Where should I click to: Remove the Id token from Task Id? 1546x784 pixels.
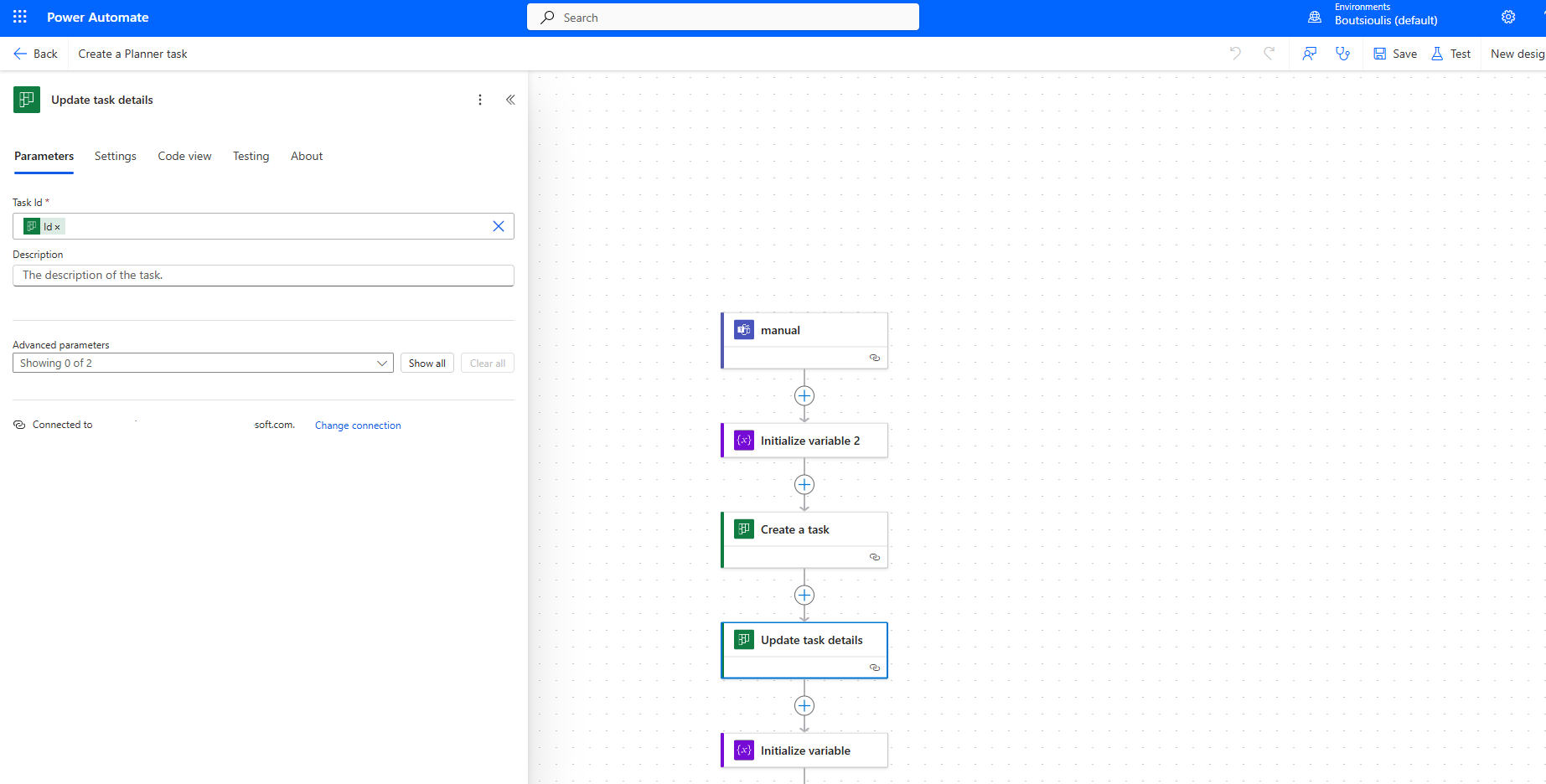(x=58, y=227)
